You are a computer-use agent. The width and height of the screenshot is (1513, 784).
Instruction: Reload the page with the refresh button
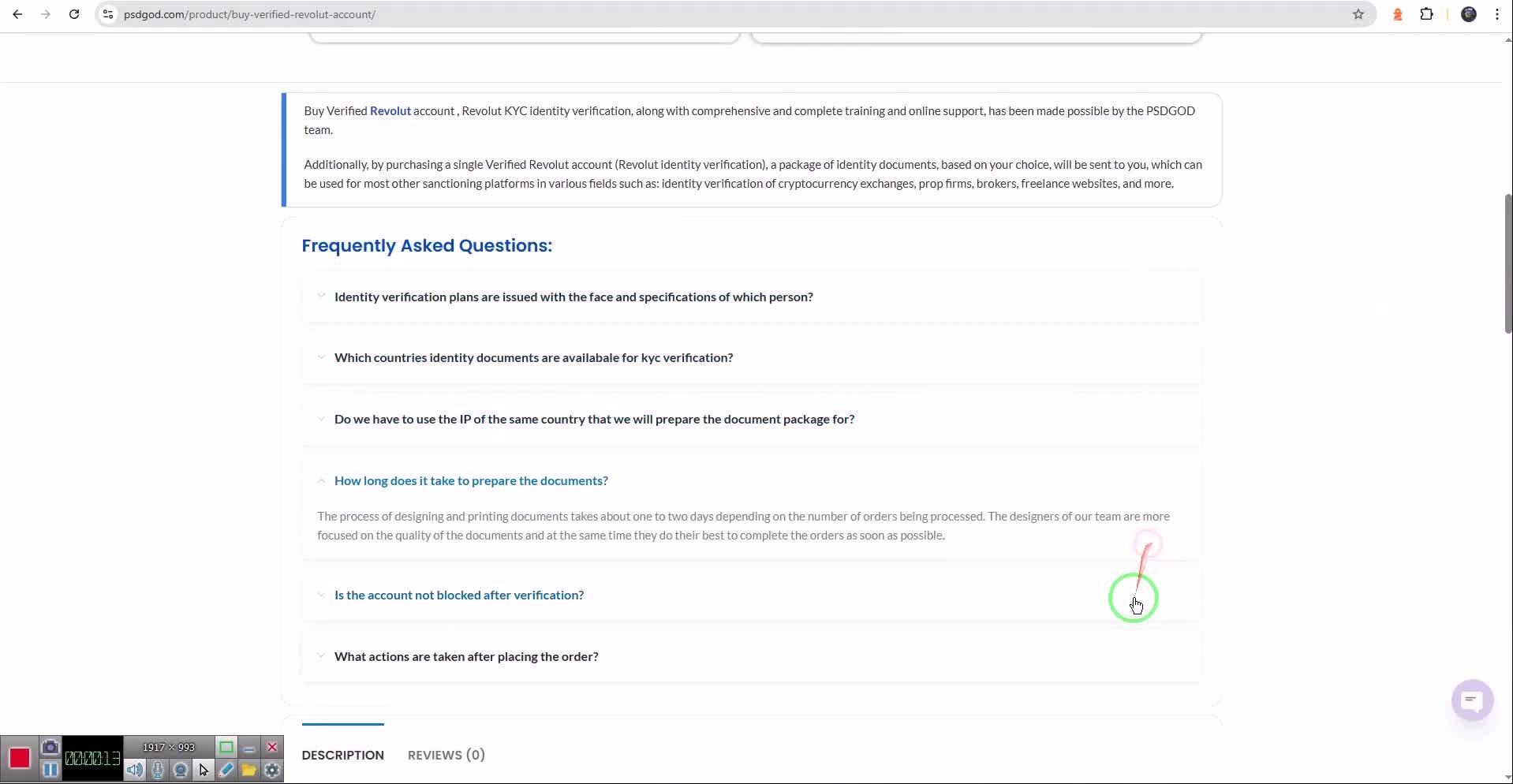[x=74, y=14]
